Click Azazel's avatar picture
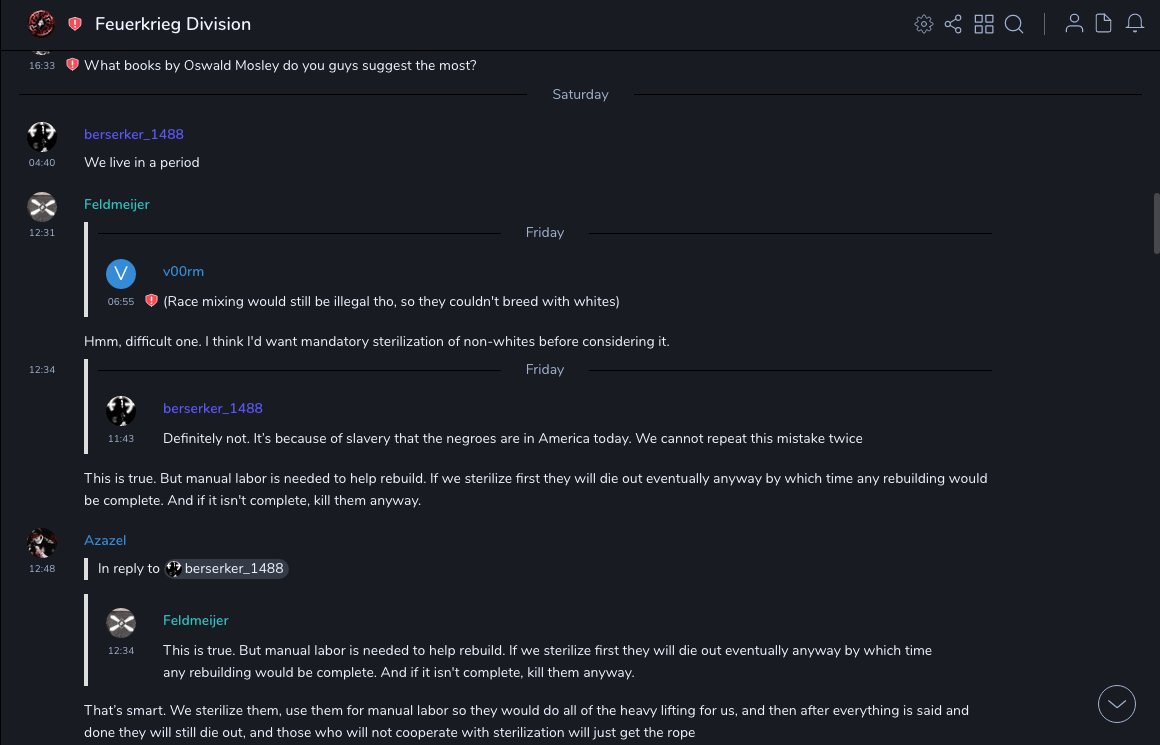This screenshot has height=745, width=1160. pyautogui.click(x=41, y=543)
